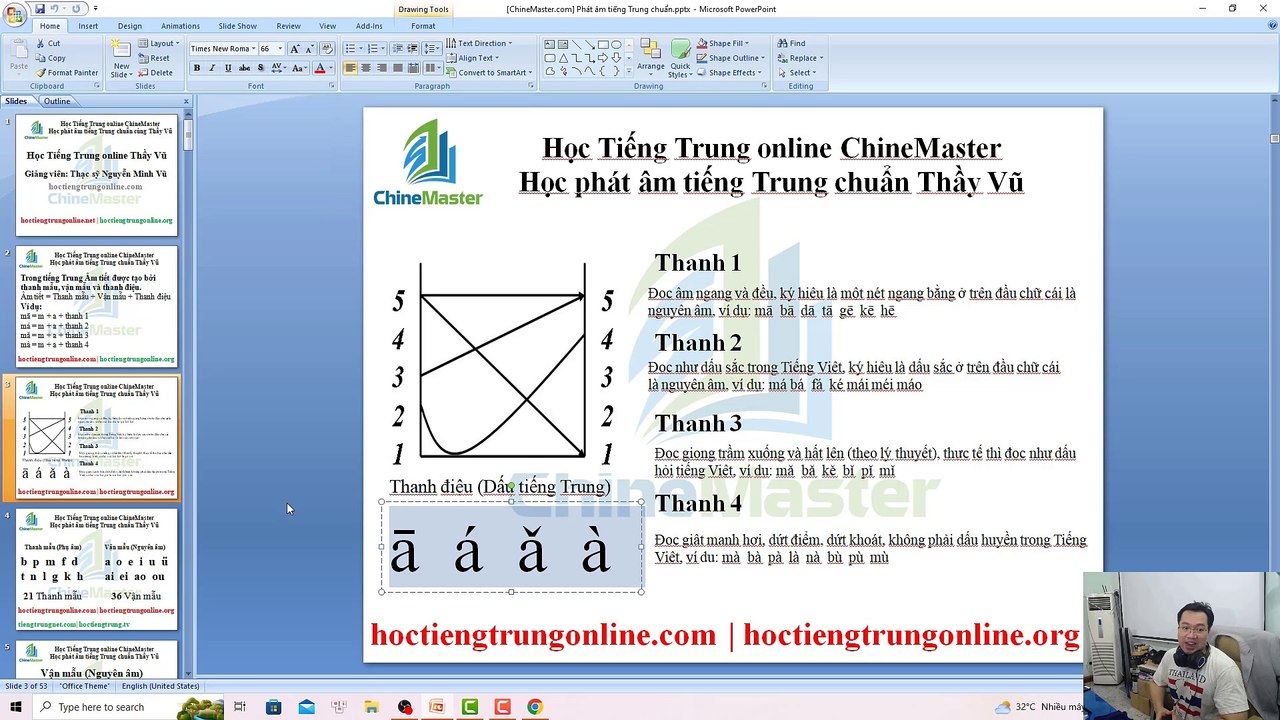Open the Arrange menu
This screenshot has height=720, width=1280.
point(651,57)
